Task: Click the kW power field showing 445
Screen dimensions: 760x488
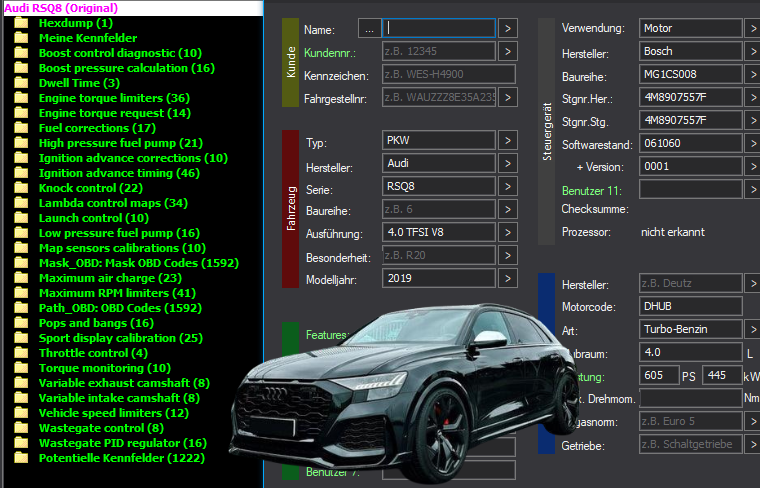Action: (721, 376)
